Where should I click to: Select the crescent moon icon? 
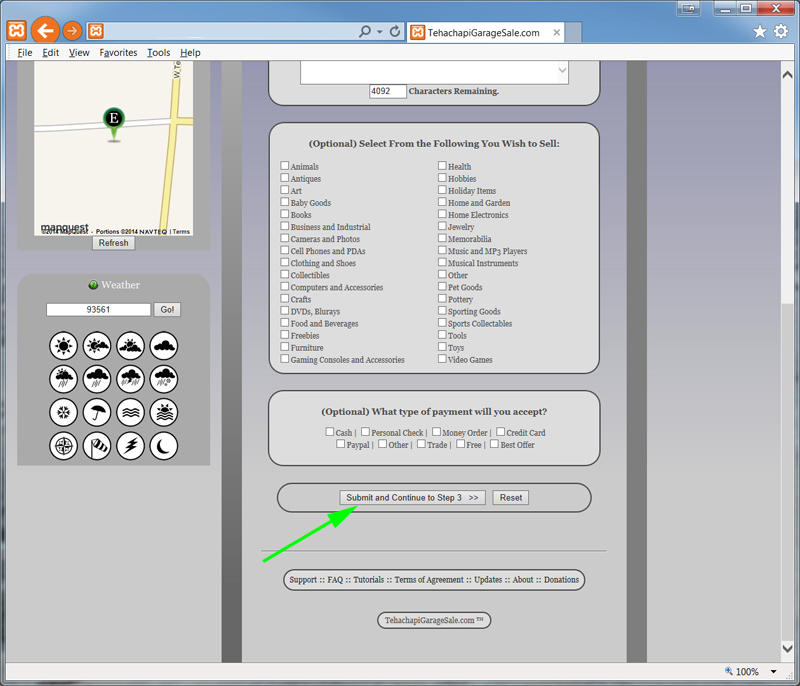click(x=164, y=446)
